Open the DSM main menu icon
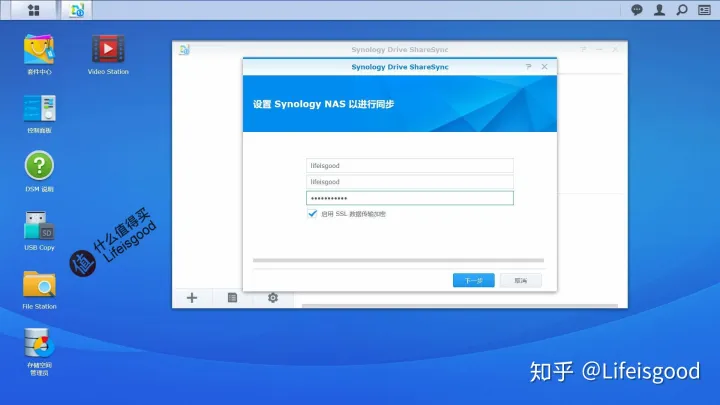The image size is (720, 405). (34, 10)
